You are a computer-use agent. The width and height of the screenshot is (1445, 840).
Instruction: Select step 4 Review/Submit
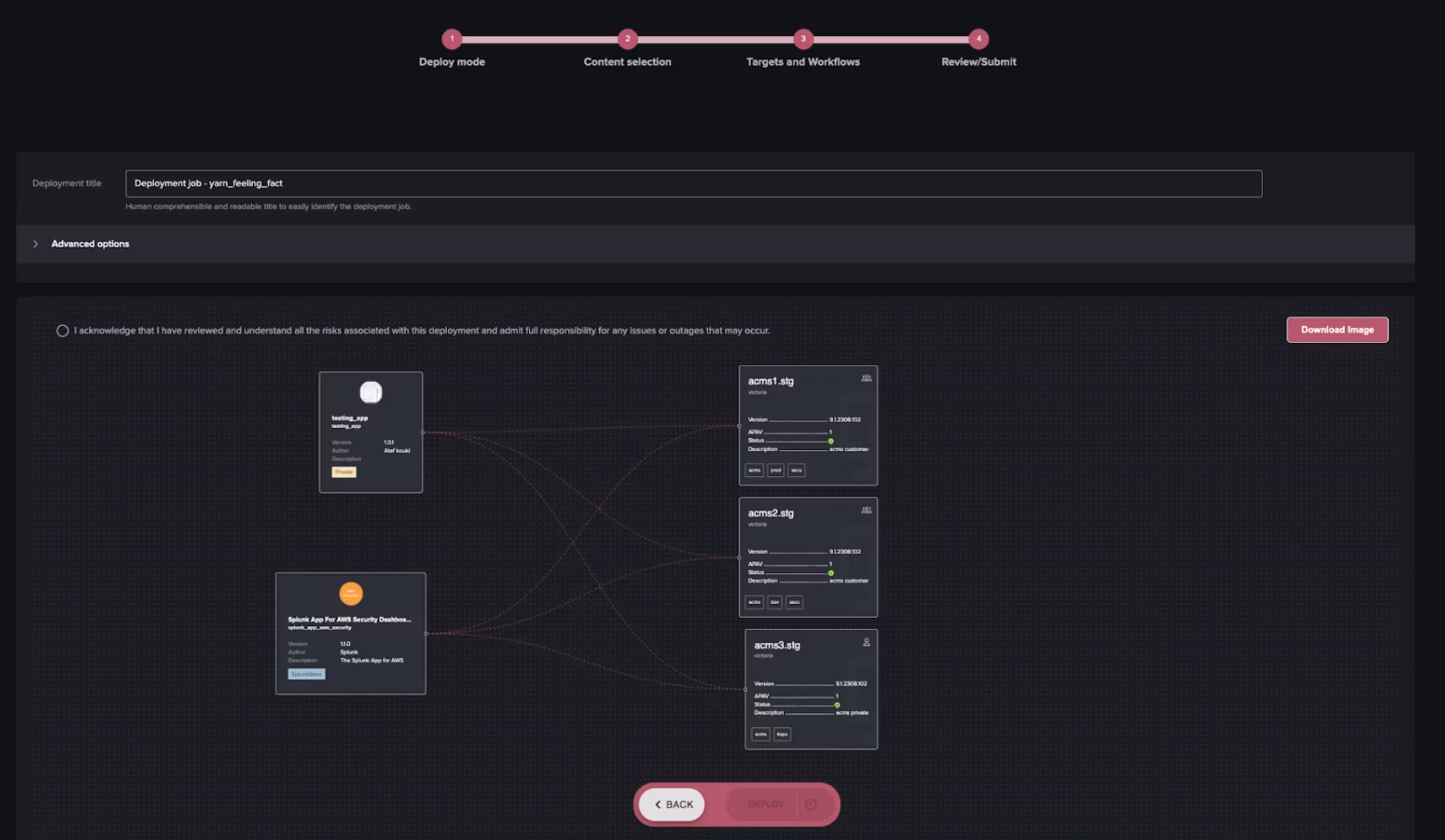(978, 39)
